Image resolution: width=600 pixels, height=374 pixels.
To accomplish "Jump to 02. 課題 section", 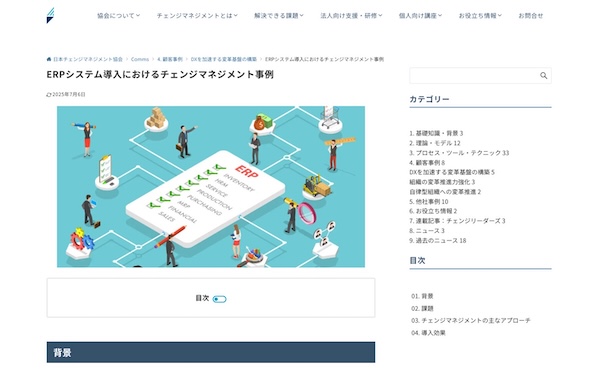I will (422, 309).
